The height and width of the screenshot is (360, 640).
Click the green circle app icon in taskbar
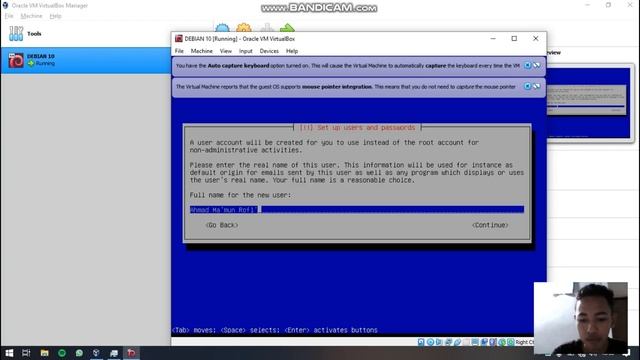tap(62, 353)
